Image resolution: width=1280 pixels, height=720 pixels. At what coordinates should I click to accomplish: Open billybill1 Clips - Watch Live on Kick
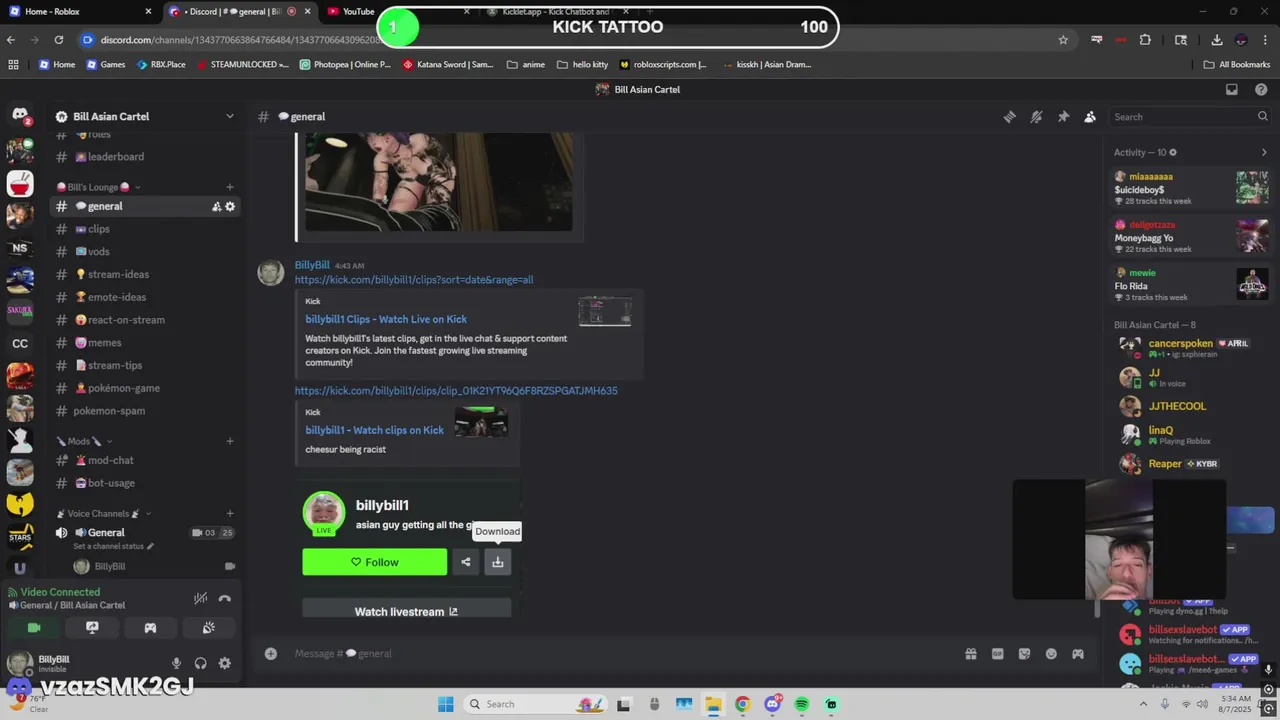(x=386, y=319)
